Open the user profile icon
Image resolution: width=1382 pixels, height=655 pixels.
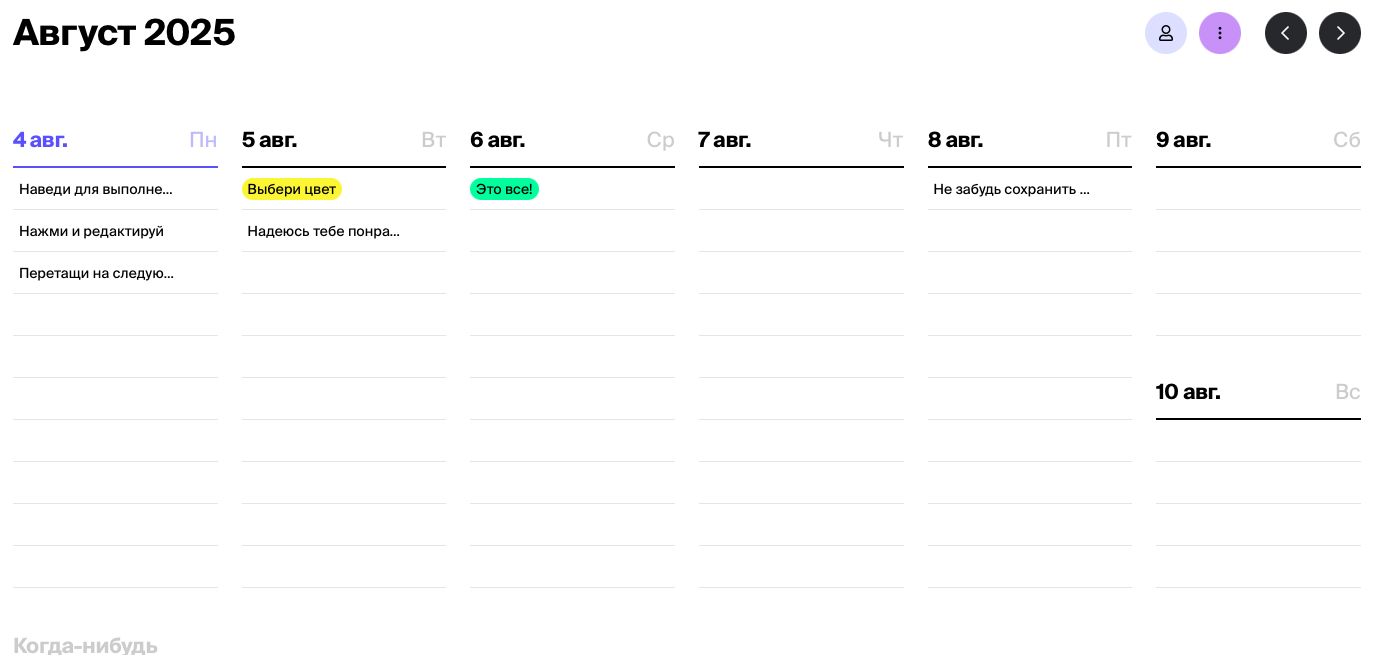pos(1165,33)
